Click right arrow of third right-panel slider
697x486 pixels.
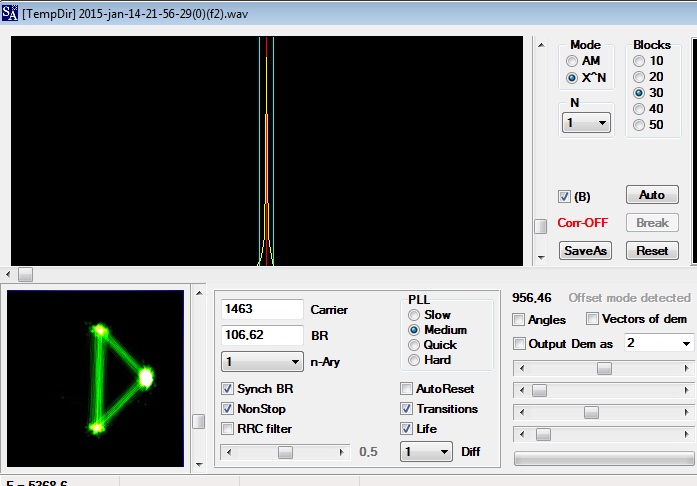[686, 412]
